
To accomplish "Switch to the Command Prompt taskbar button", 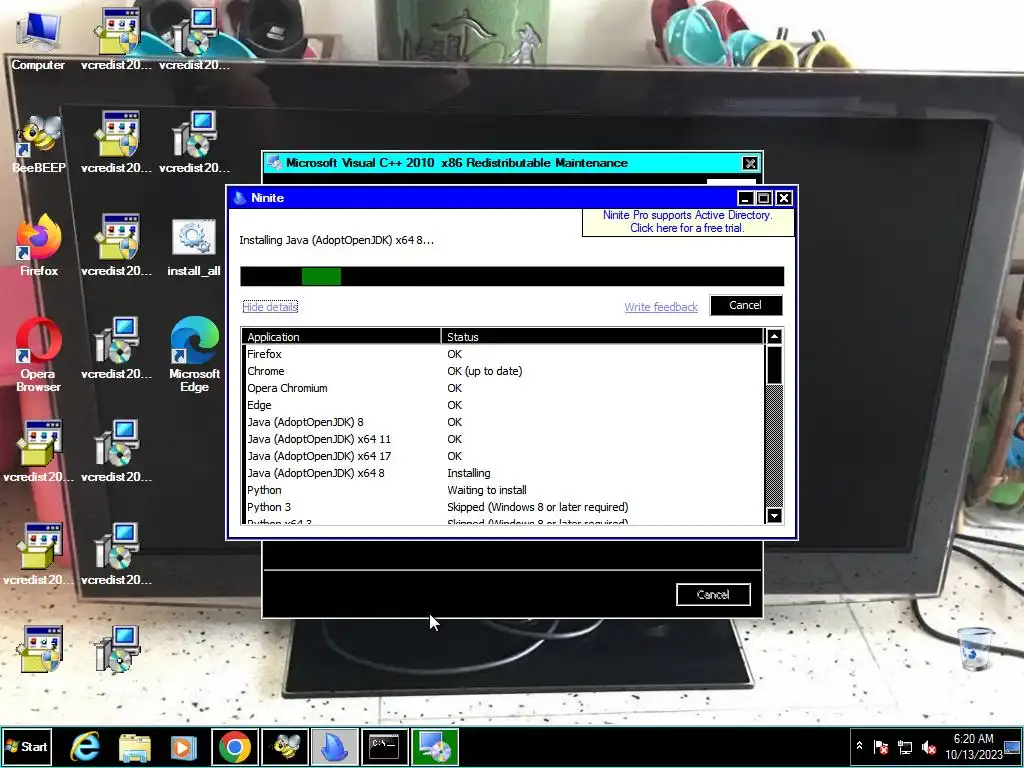I will pos(385,747).
